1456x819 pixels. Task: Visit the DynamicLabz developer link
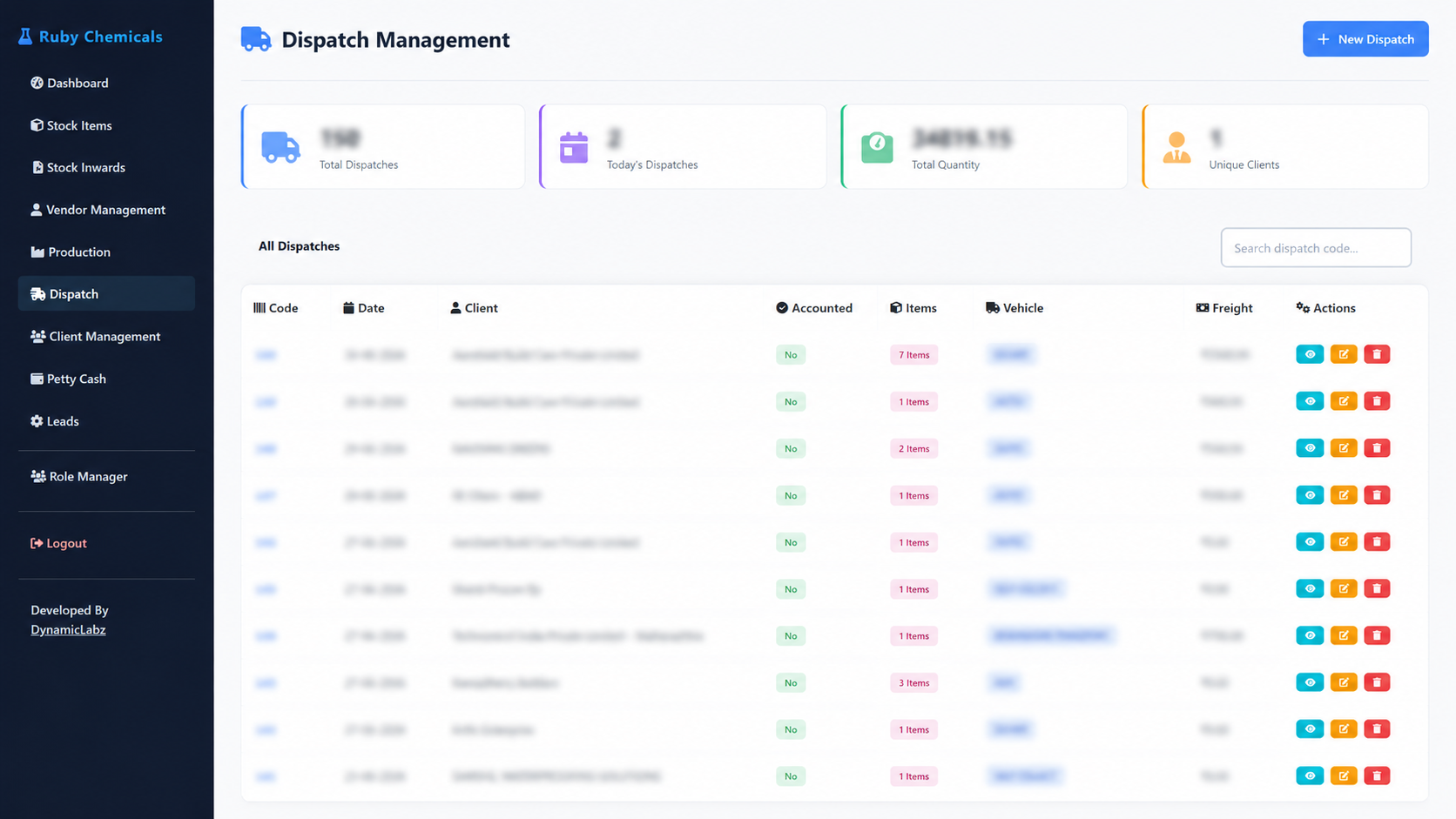[x=68, y=629]
